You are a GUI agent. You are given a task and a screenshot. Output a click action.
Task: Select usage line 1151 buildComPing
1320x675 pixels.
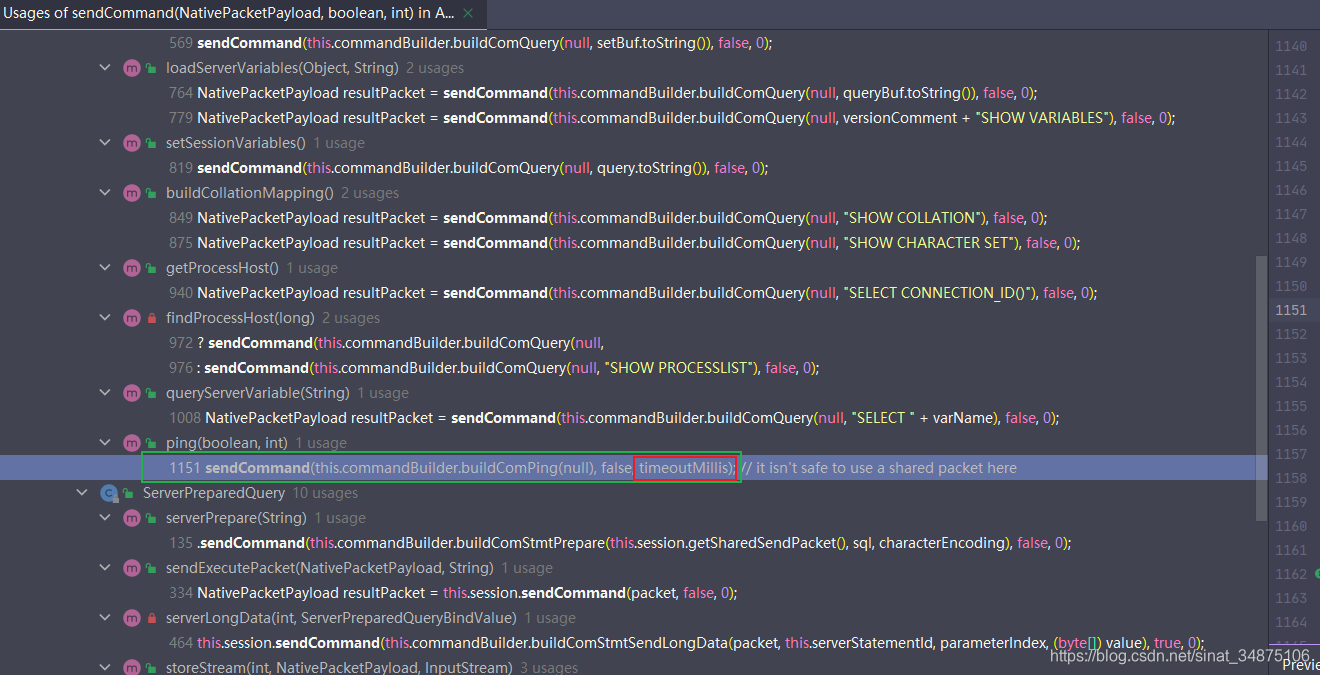pos(593,468)
